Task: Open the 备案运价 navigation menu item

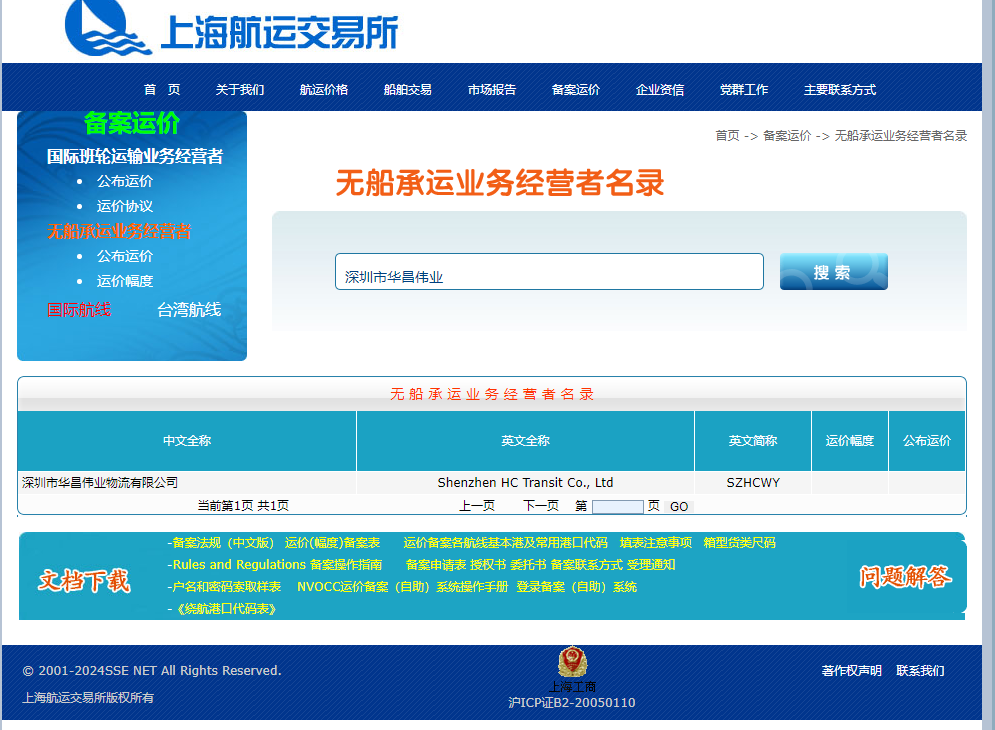Action: [576, 90]
